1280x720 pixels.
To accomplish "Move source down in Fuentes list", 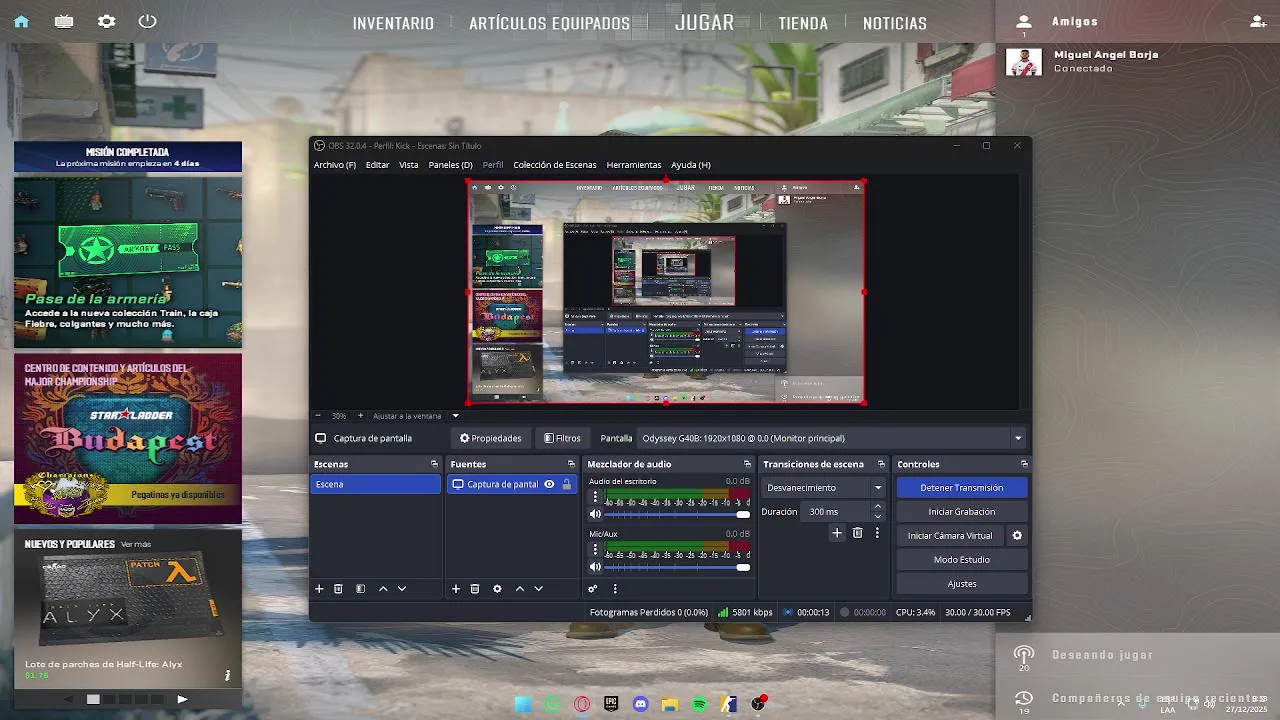I will click(x=538, y=589).
